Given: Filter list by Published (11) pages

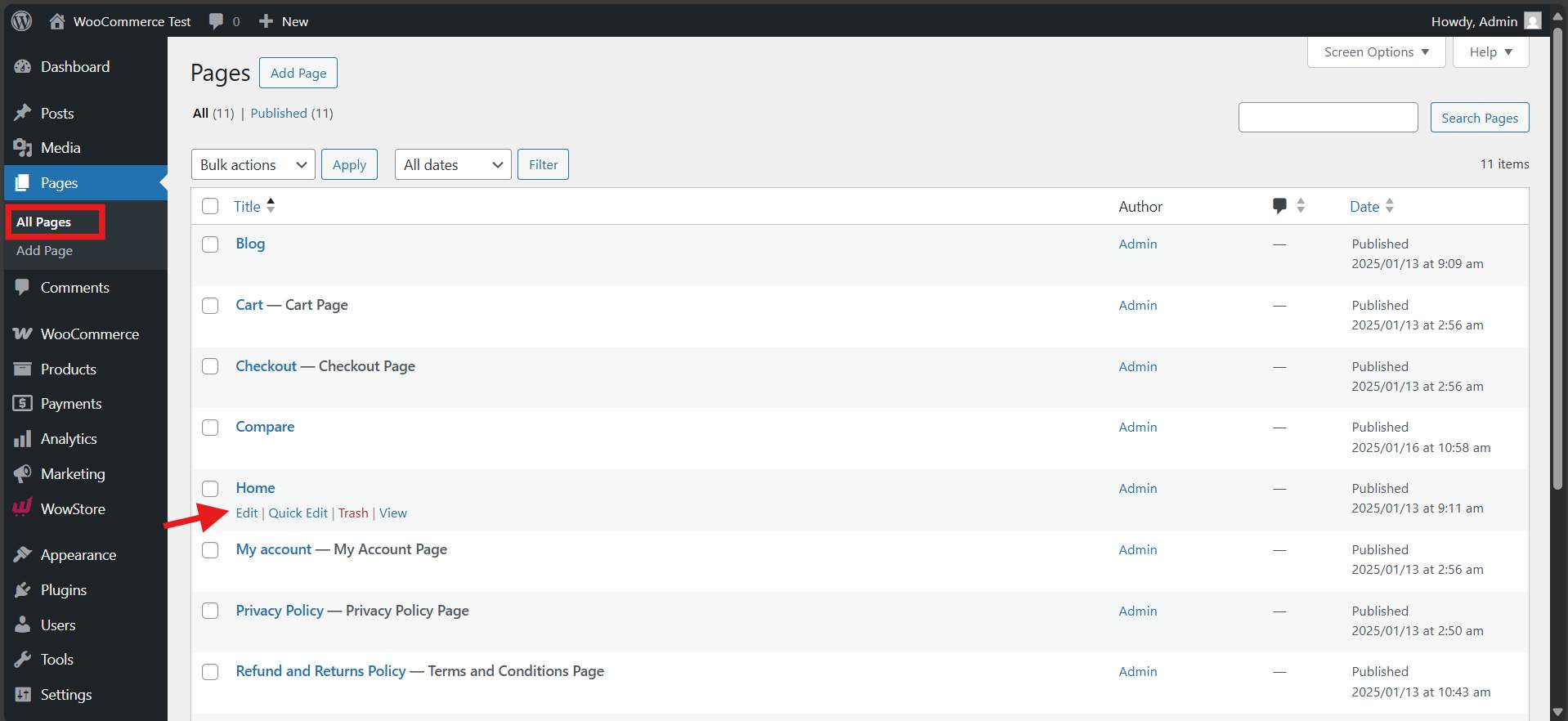Looking at the screenshot, I should pyautogui.click(x=292, y=114).
